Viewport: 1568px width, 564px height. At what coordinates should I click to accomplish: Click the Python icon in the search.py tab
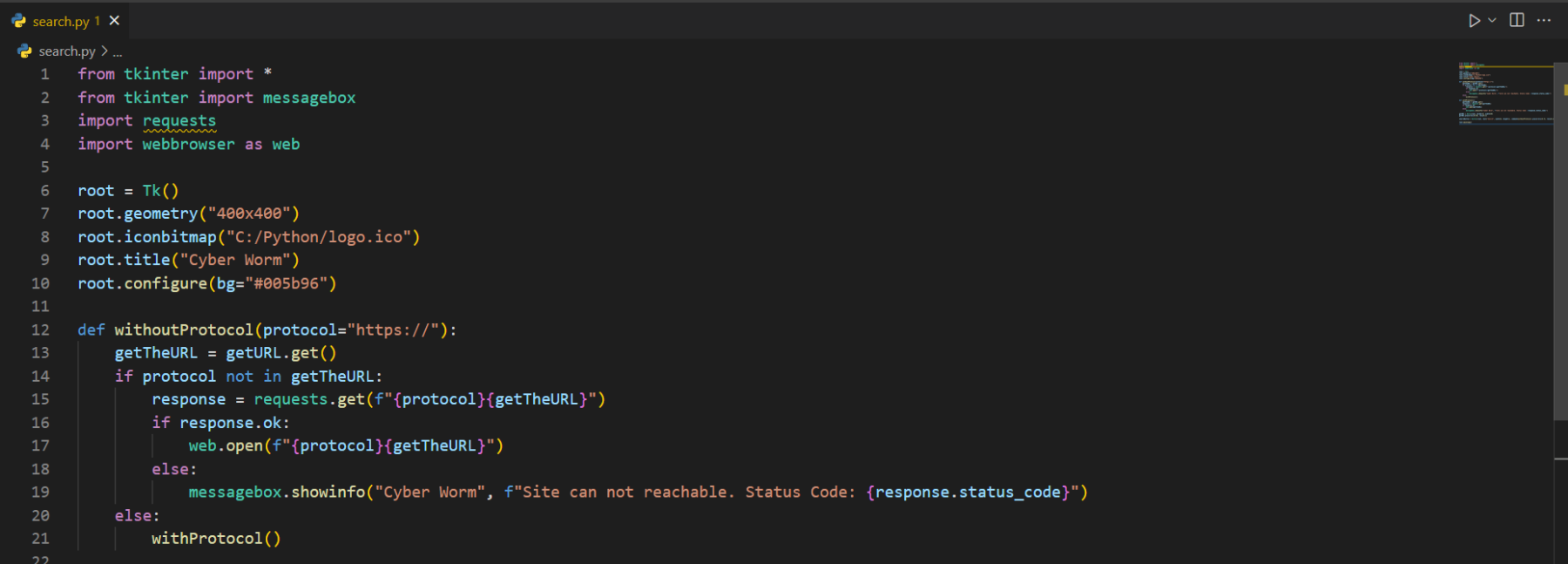(x=19, y=21)
